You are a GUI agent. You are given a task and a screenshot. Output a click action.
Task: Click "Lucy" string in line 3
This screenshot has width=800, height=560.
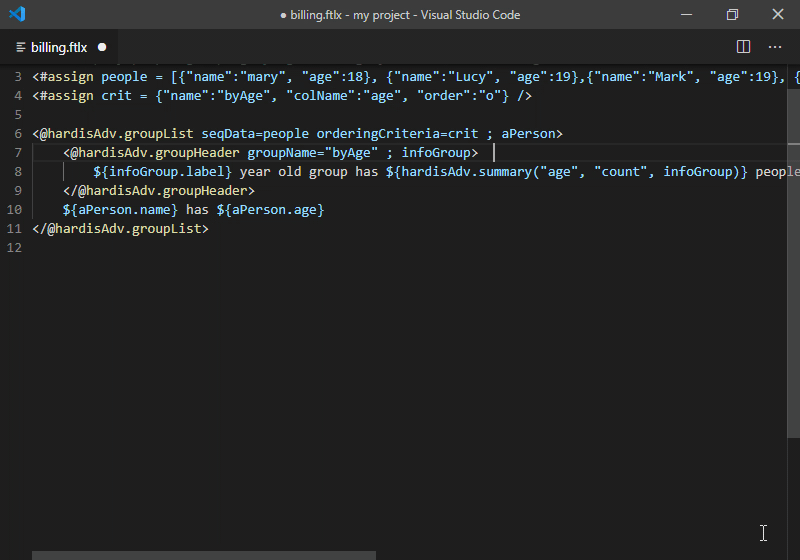(470, 77)
